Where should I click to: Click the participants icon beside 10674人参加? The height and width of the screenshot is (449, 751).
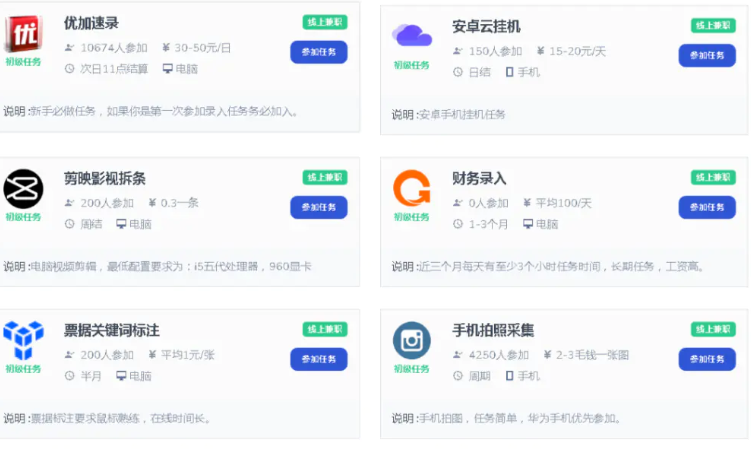[69, 47]
